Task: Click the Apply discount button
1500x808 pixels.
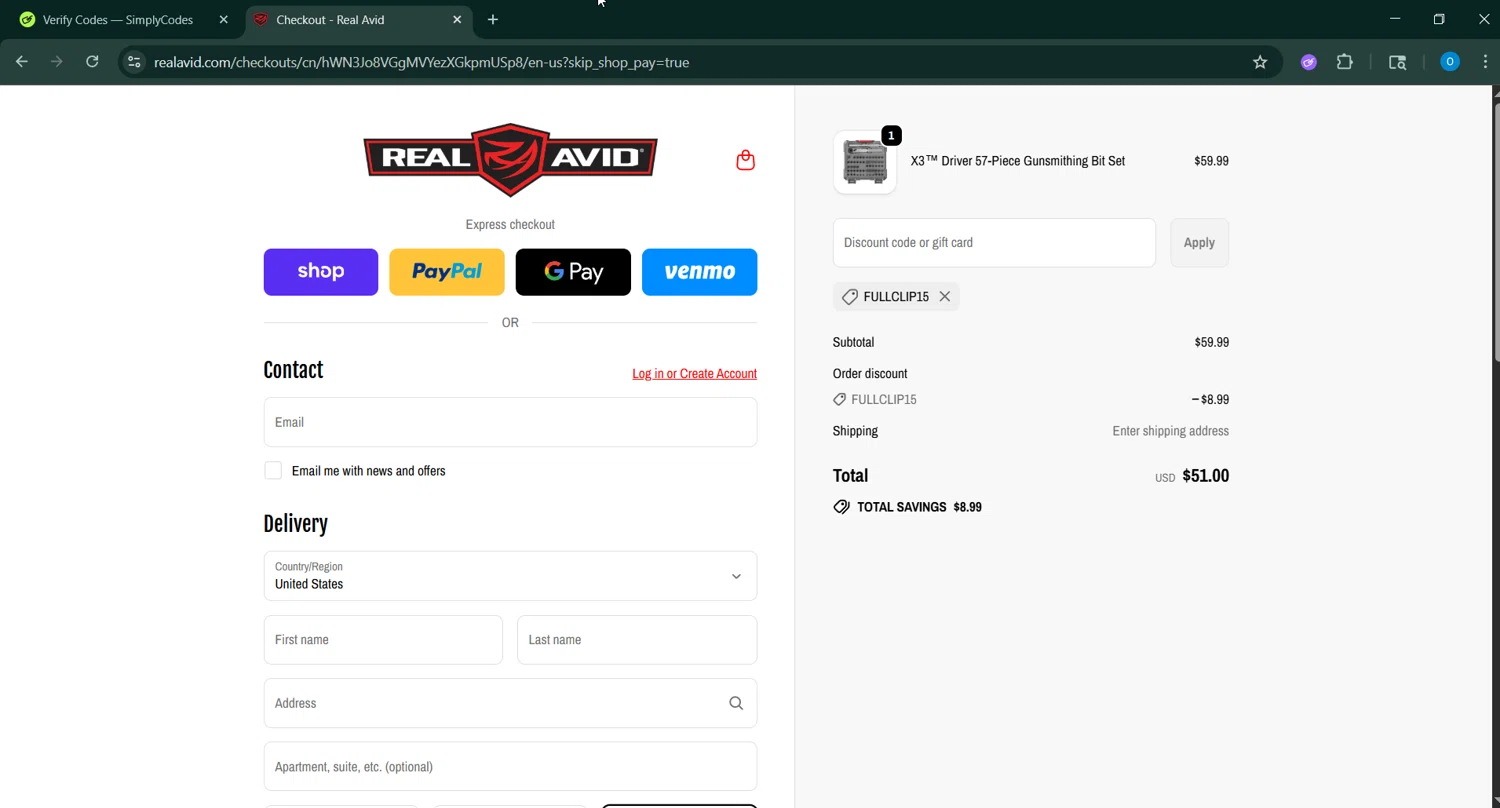Action: tap(1199, 243)
